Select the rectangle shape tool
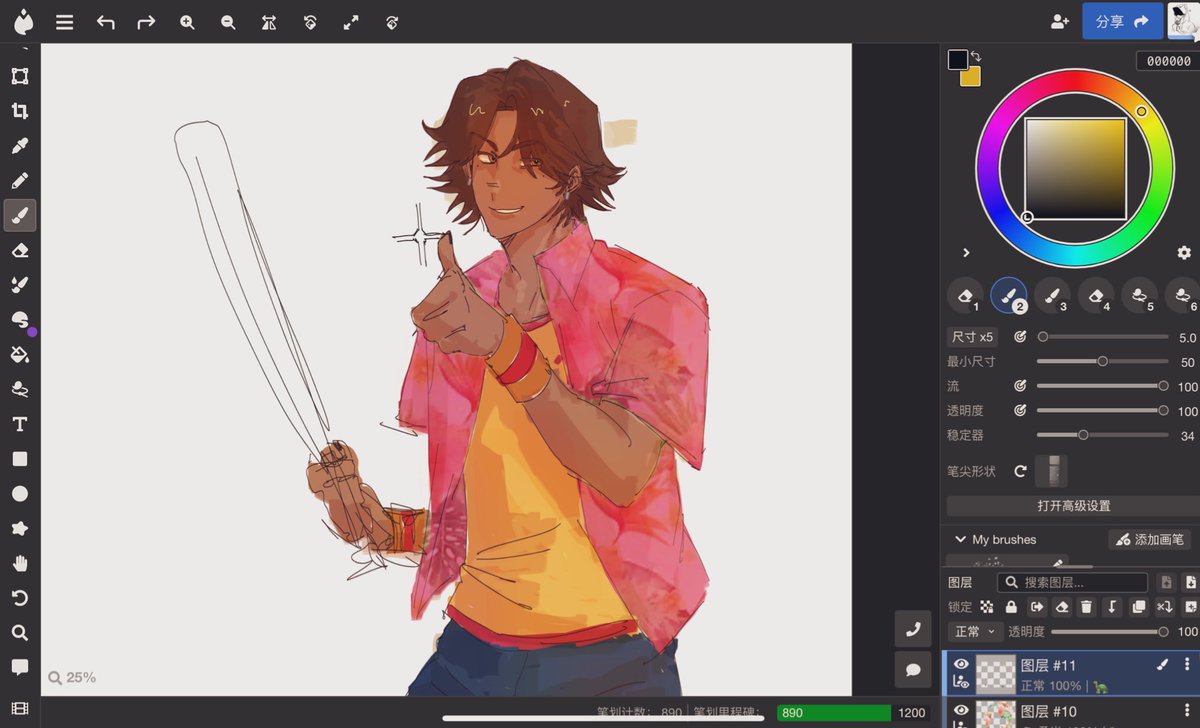 coord(19,459)
